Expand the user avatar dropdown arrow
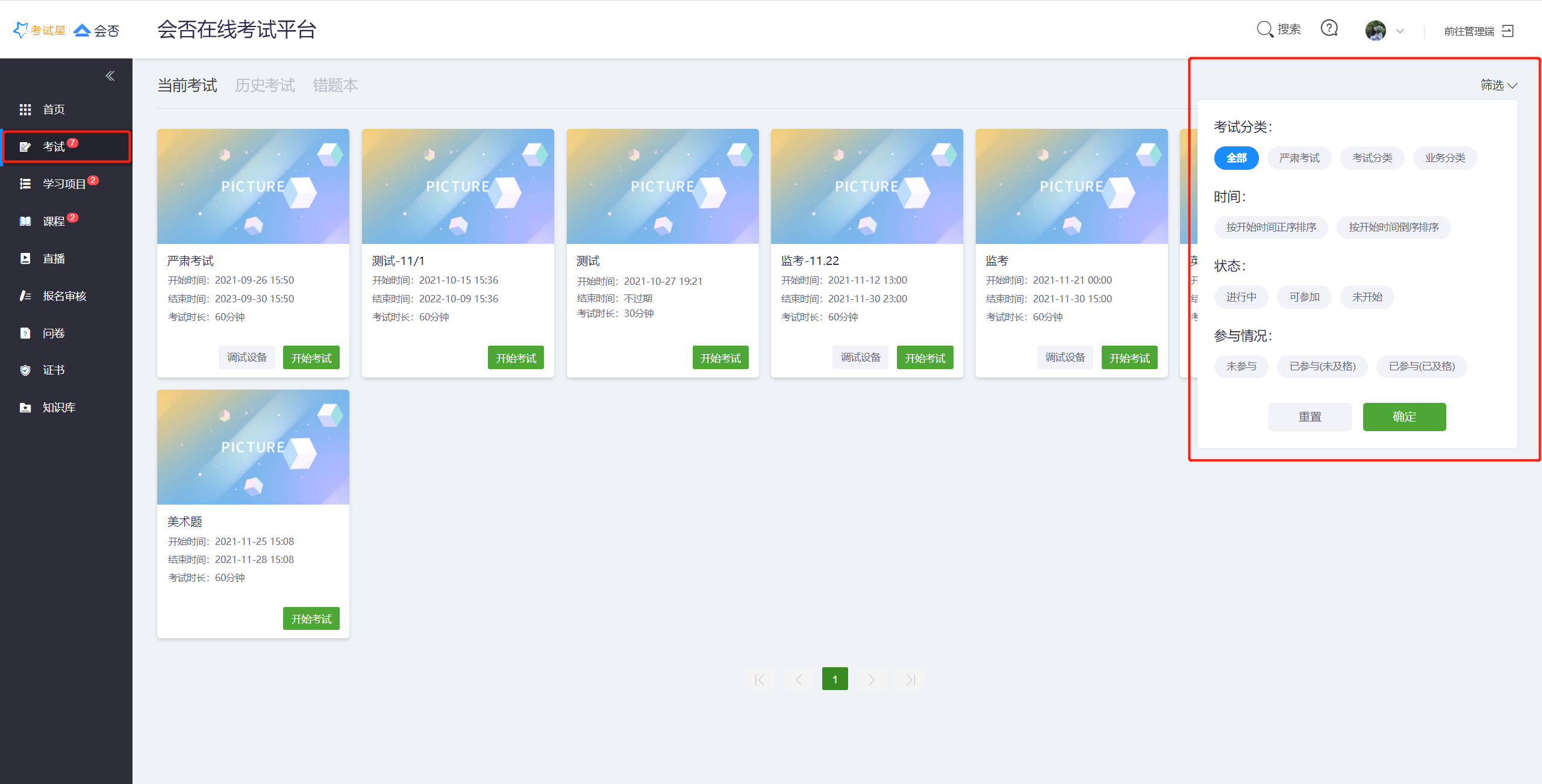1542x784 pixels. [1400, 31]
